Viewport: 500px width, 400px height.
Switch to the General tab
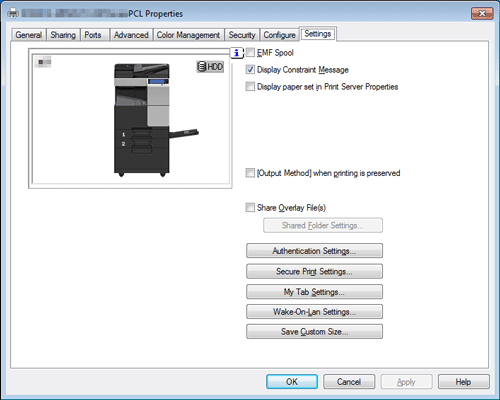point(29,35)
